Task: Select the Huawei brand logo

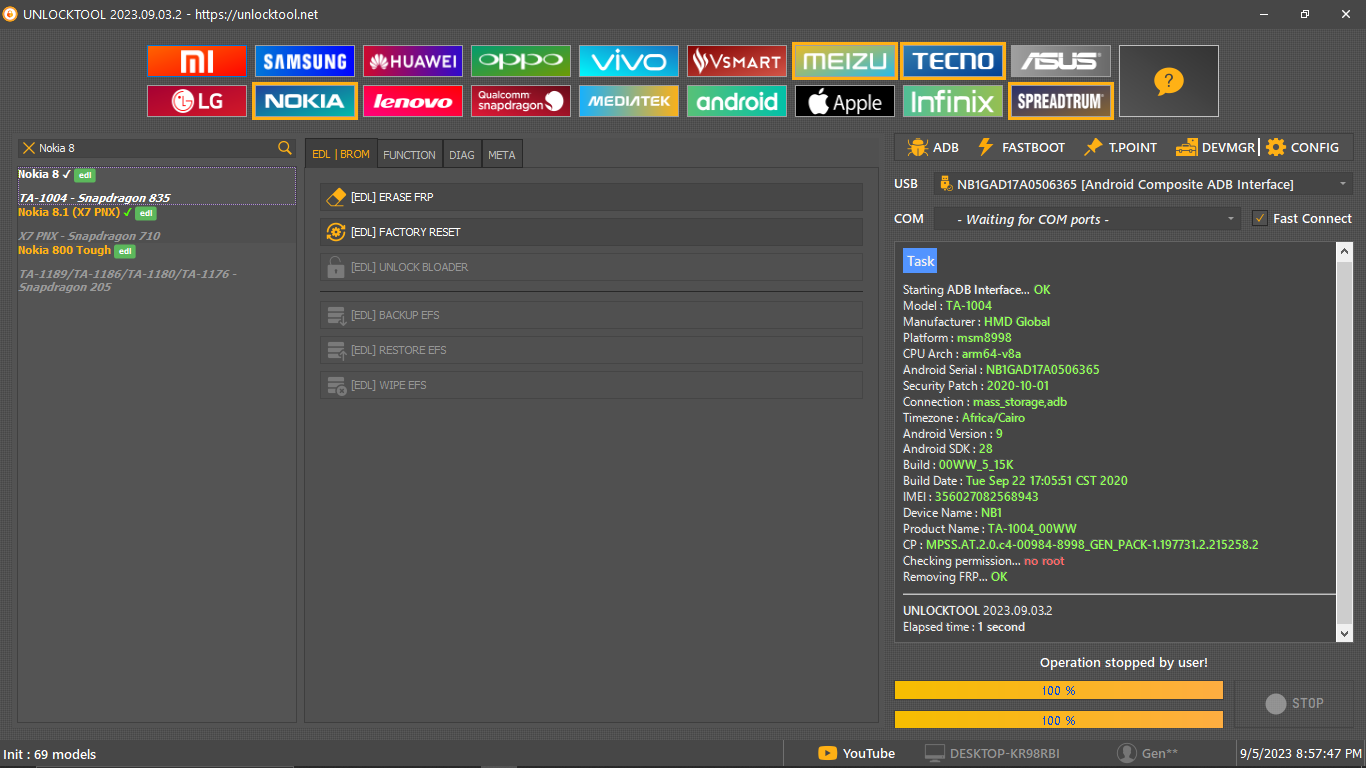Action: (x=412, y=61)
